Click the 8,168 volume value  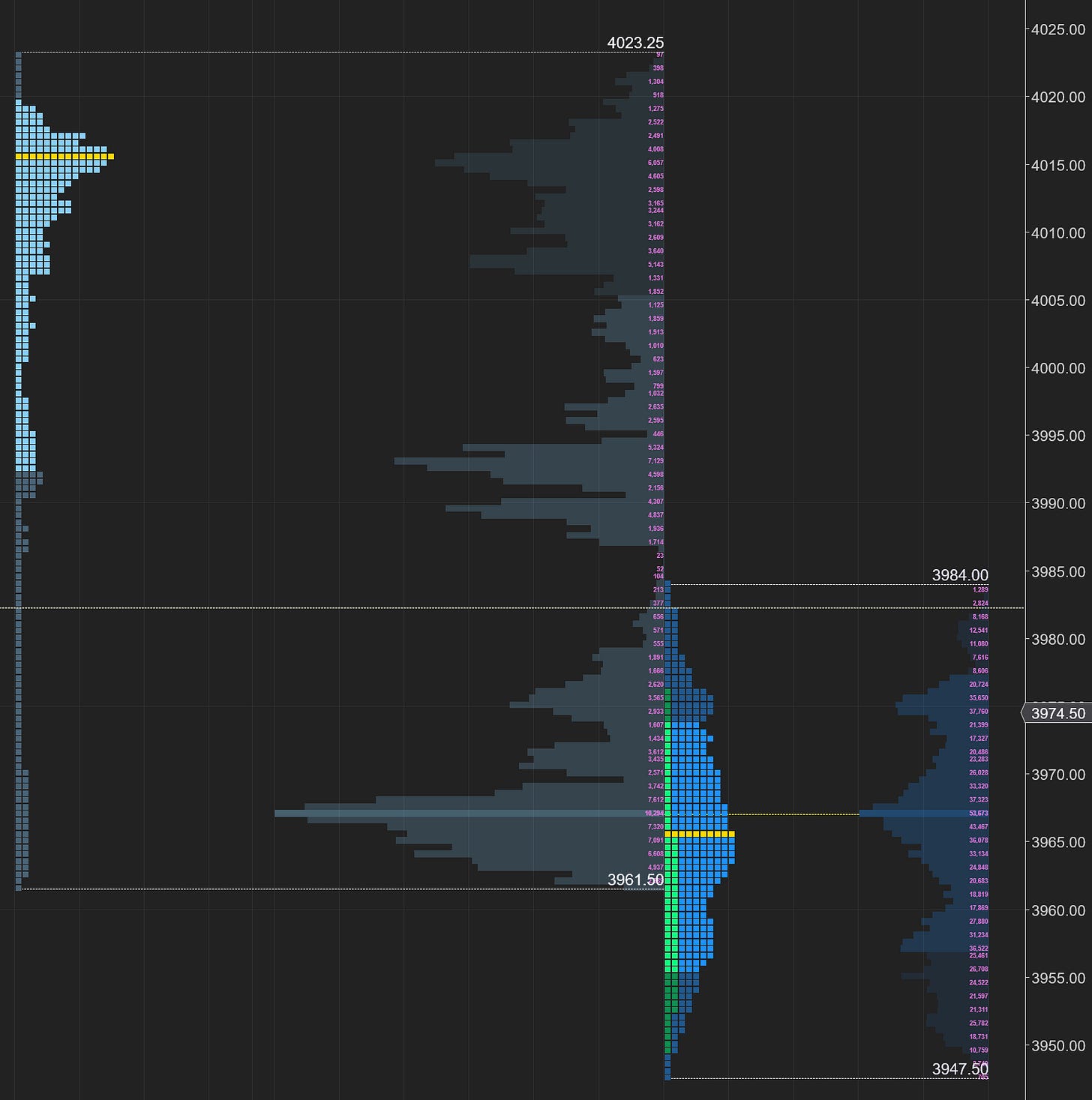(x=980, y=617)
